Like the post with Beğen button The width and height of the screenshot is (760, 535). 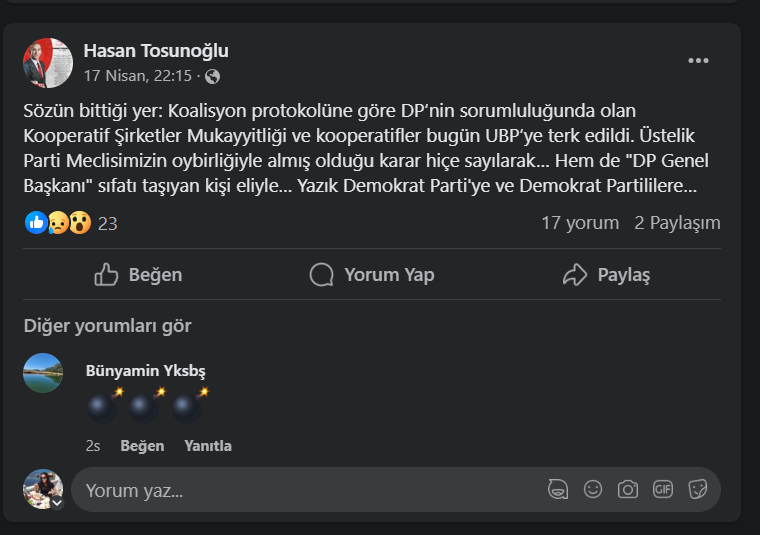(x=138, y=274)
